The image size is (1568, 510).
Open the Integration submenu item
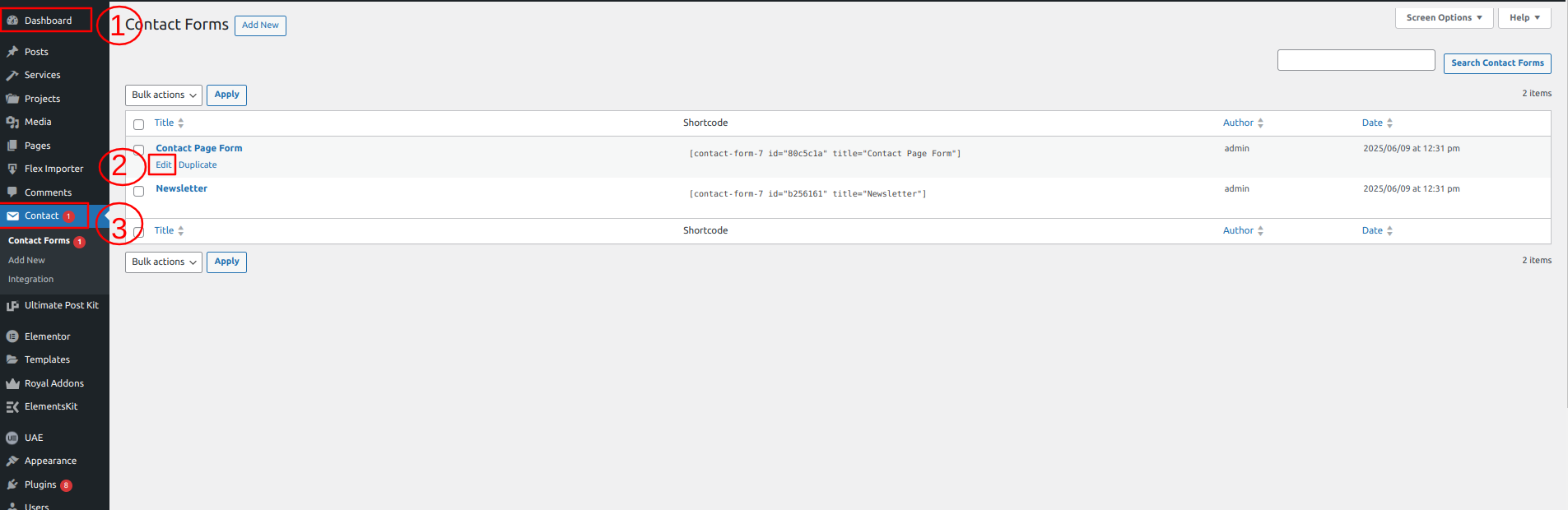(x=30, y=280)
